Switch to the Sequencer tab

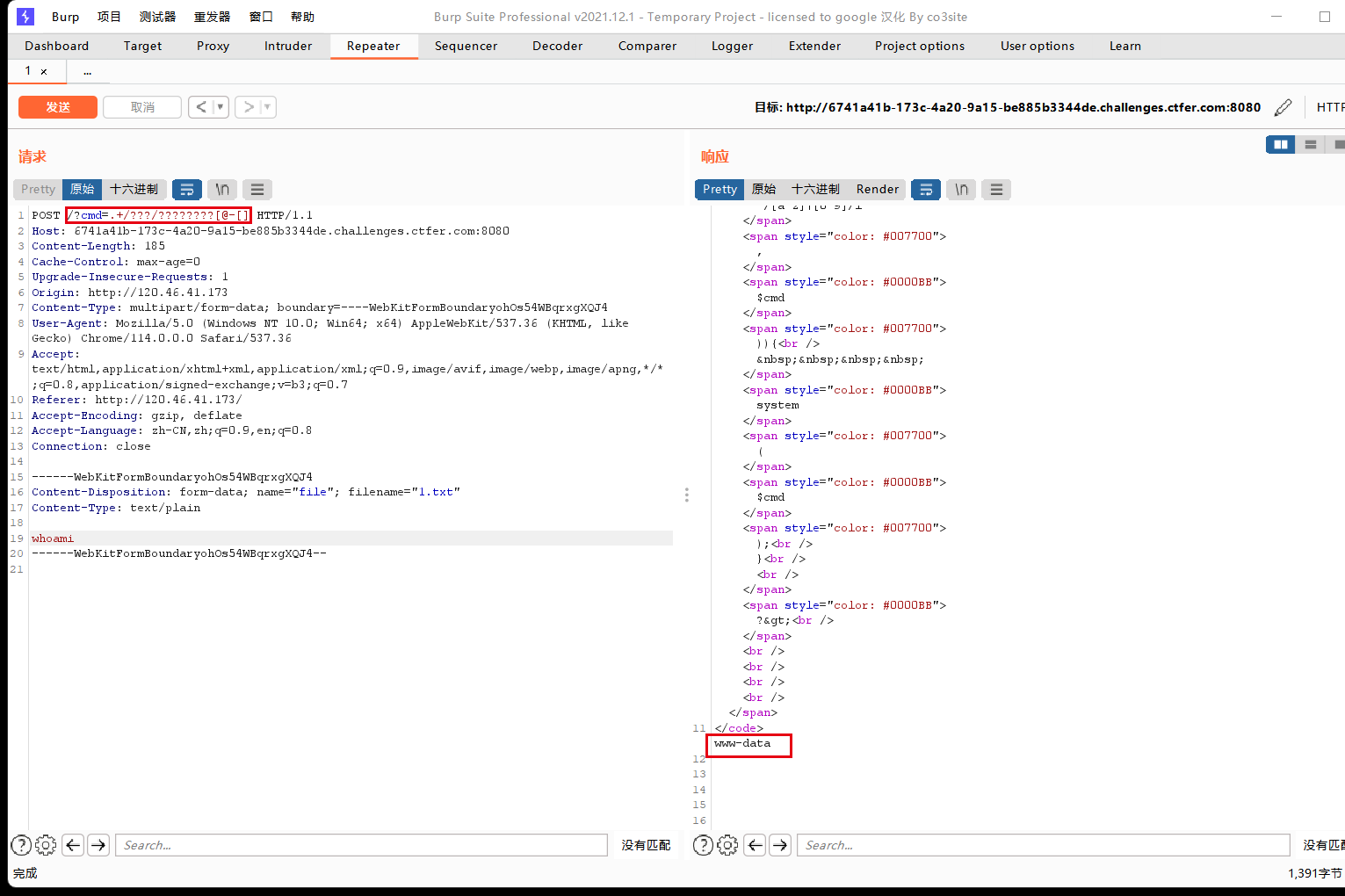click(466, 46)
